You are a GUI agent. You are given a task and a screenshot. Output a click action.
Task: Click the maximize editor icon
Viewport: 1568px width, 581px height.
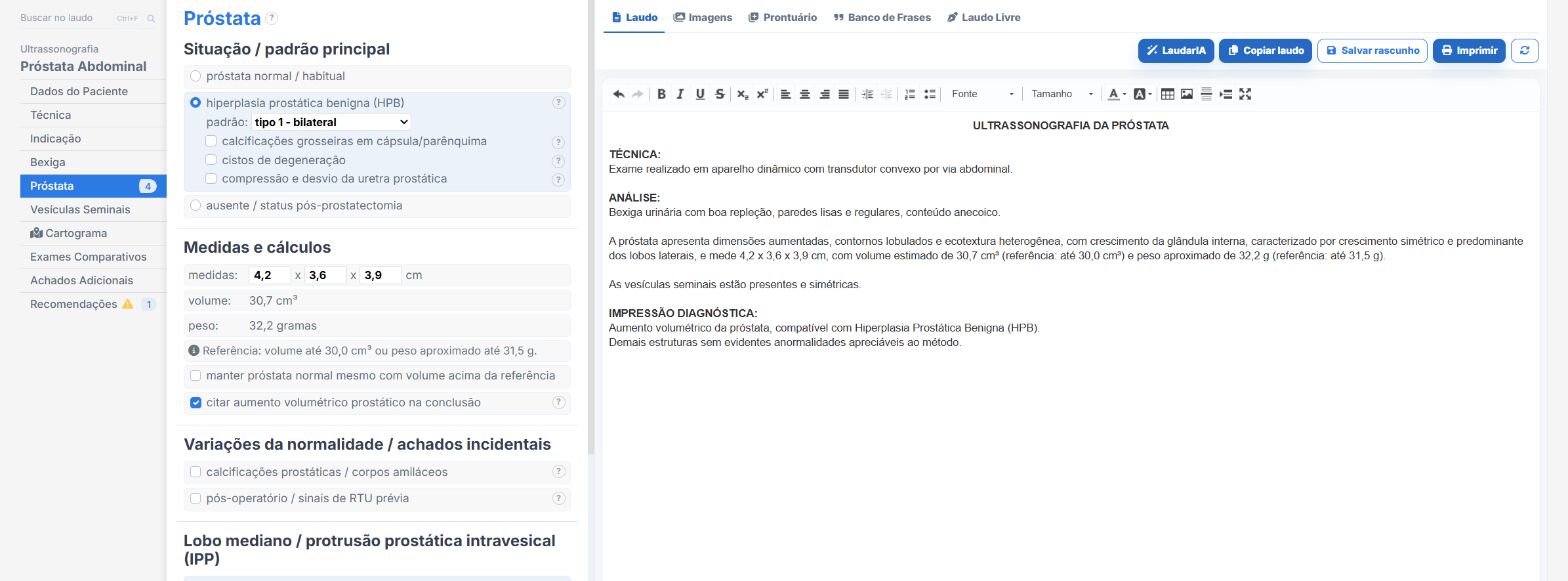pyautogui.click(x=1245, y=94)
